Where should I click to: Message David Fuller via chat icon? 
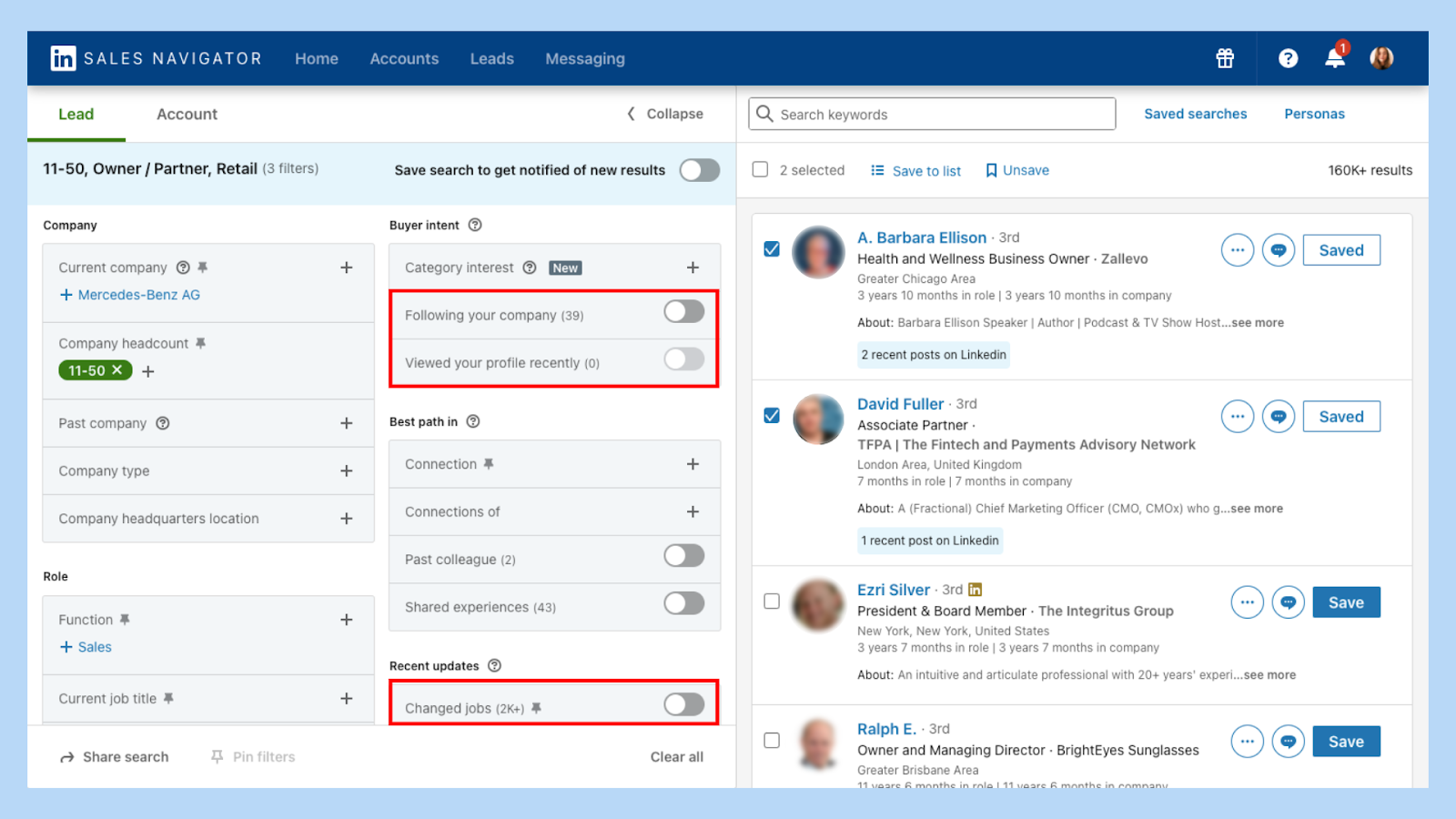click(1279, 417)
